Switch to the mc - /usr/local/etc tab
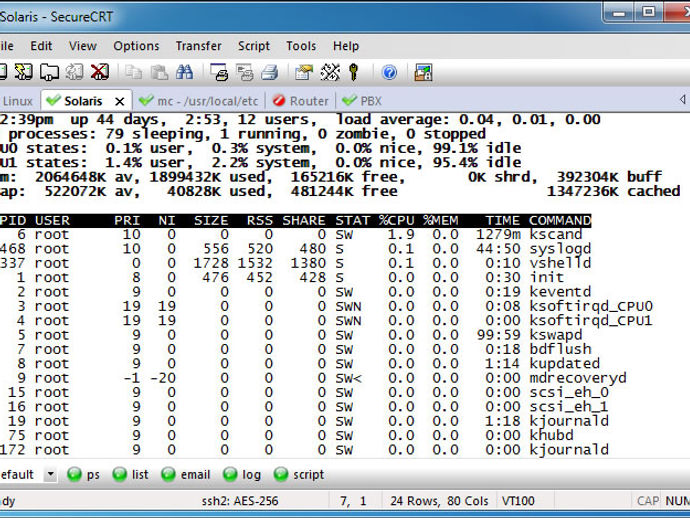The height and width of the screenshot is (518, 690). (198, 101)
